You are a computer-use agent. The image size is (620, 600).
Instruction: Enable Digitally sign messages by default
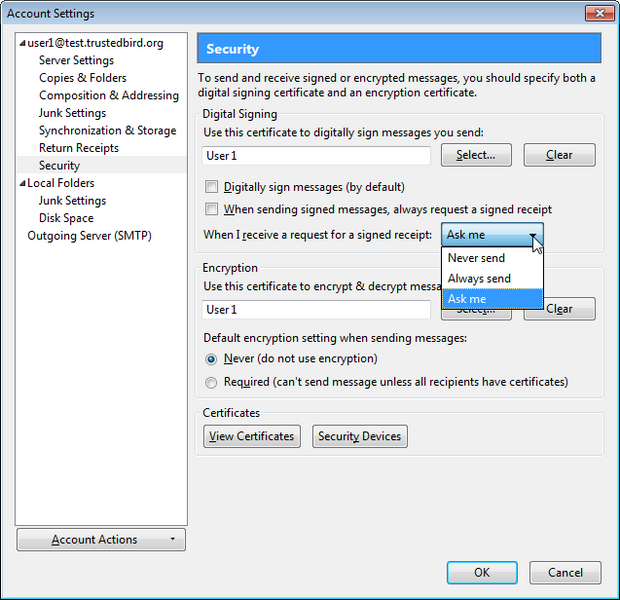point(211,187)
